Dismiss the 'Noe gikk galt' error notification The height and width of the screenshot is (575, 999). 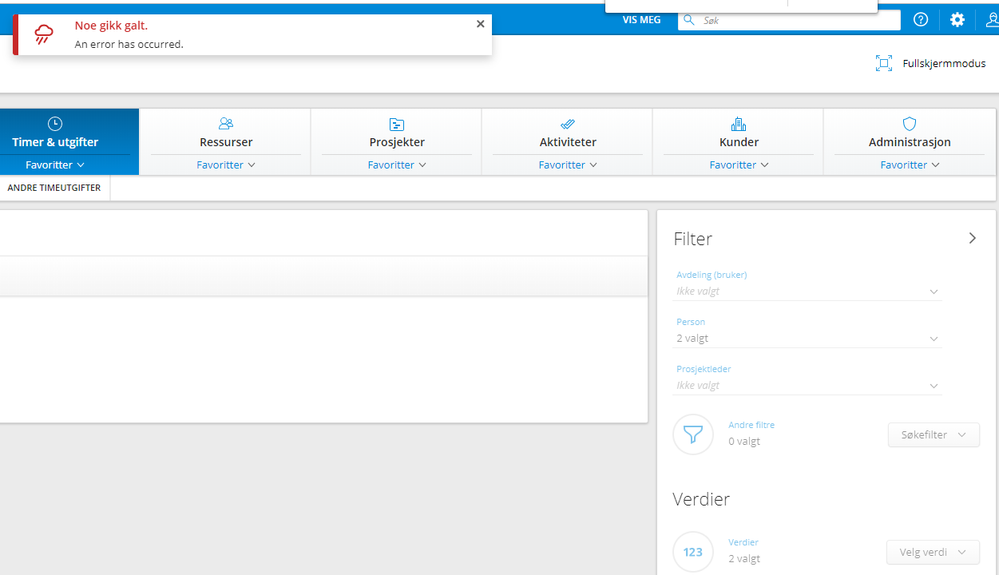[x=480, y=24]
